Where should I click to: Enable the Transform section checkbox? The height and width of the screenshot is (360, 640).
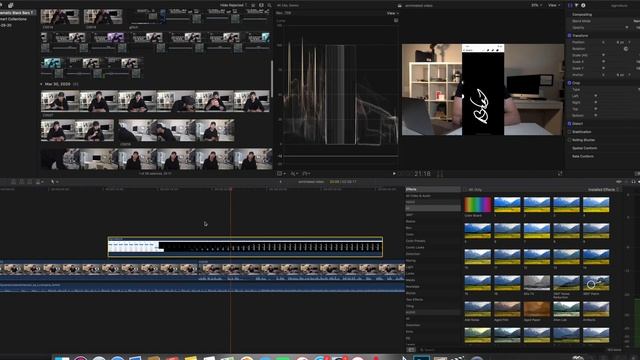click(x=569, y=36)
